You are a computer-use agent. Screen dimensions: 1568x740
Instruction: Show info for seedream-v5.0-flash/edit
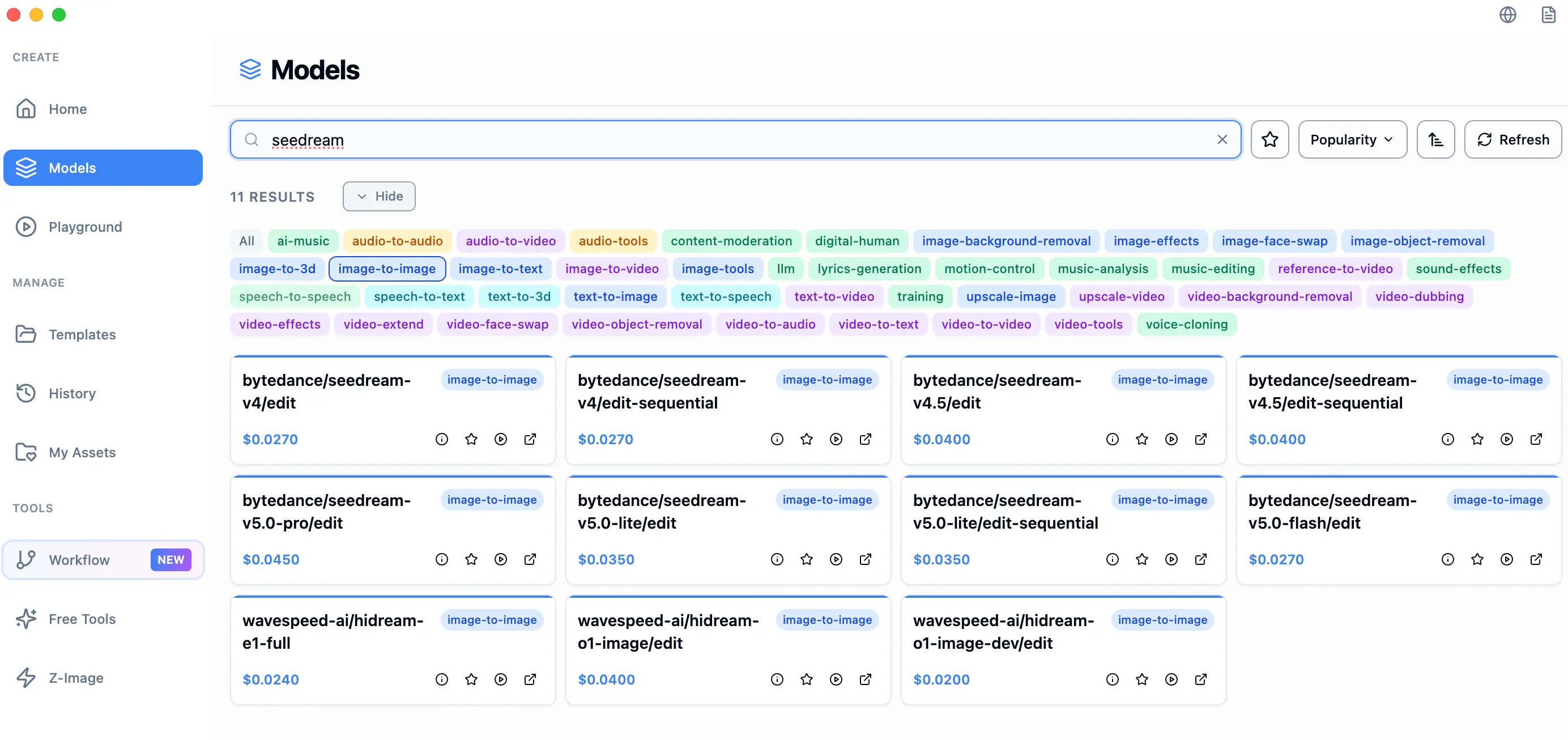[1447, 559]
